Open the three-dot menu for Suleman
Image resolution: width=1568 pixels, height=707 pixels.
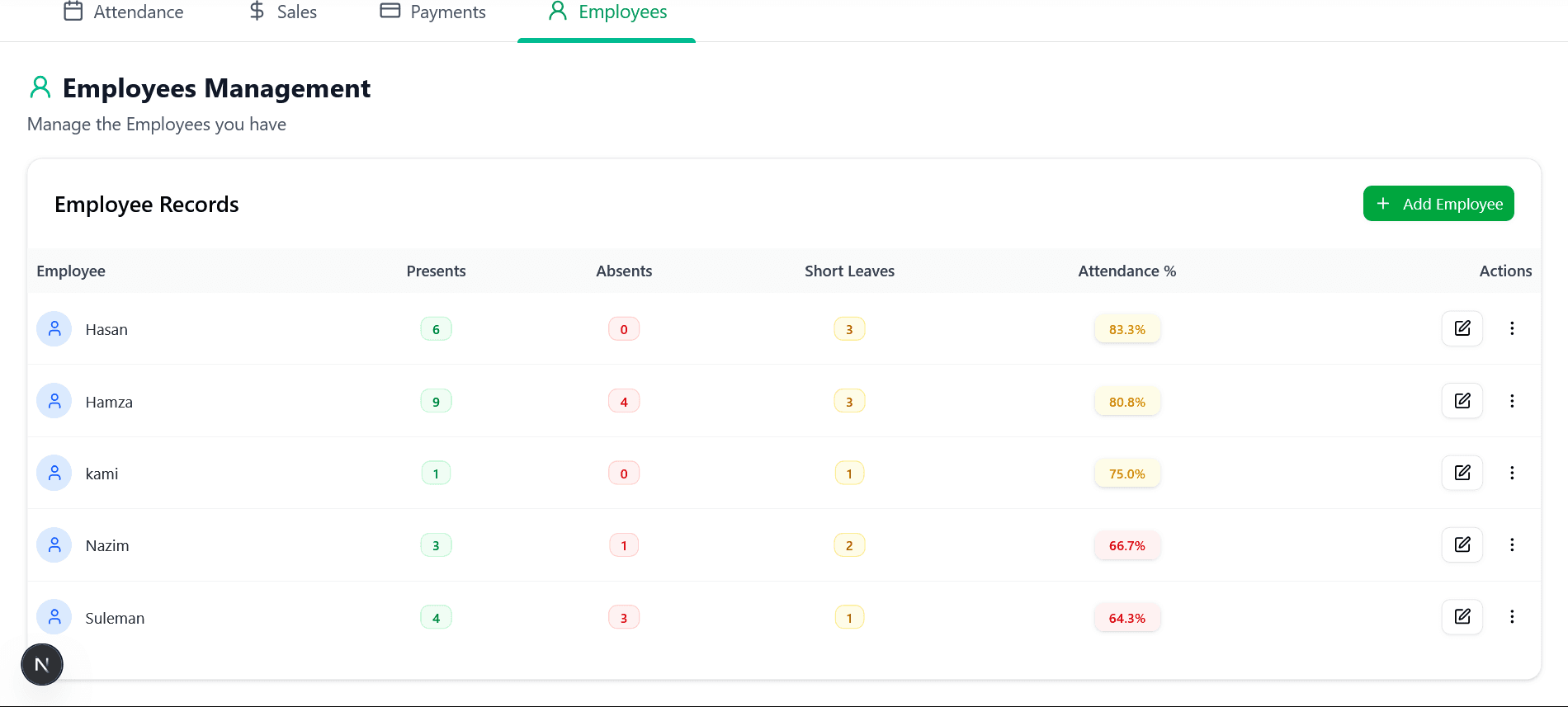click(x=1512, y=616)
